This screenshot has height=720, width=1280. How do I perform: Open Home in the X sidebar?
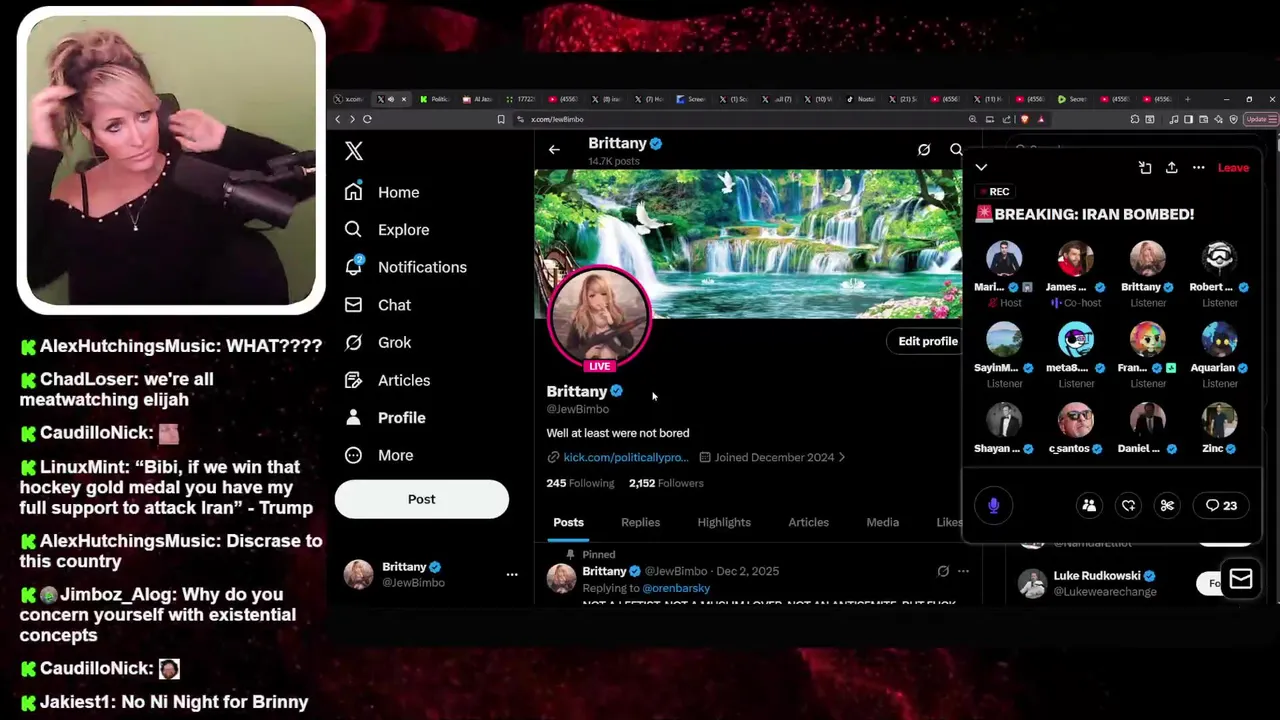tap(382, 192)
